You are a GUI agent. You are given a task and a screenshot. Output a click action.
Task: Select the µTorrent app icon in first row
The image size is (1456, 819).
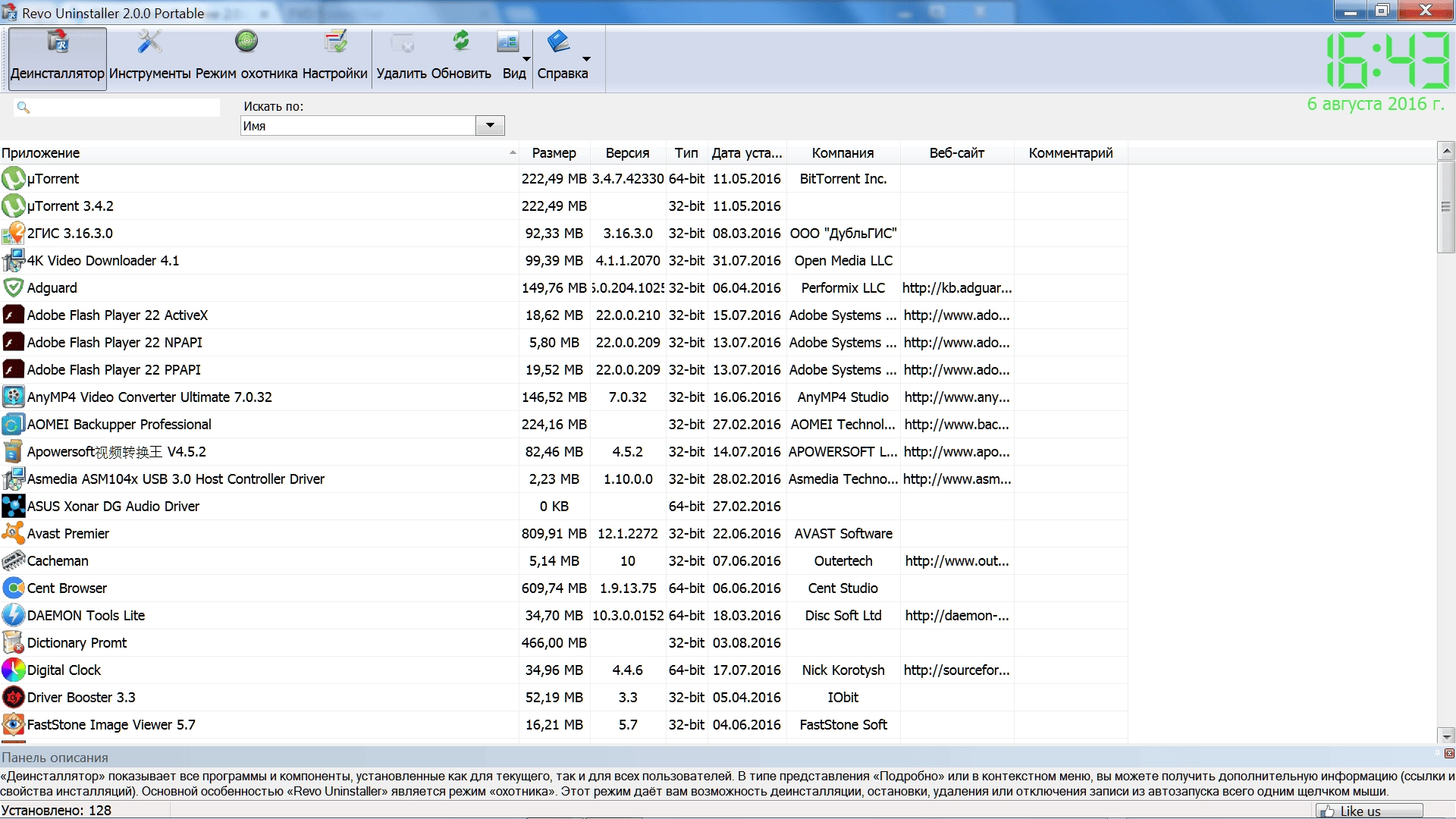pos(14,179)
